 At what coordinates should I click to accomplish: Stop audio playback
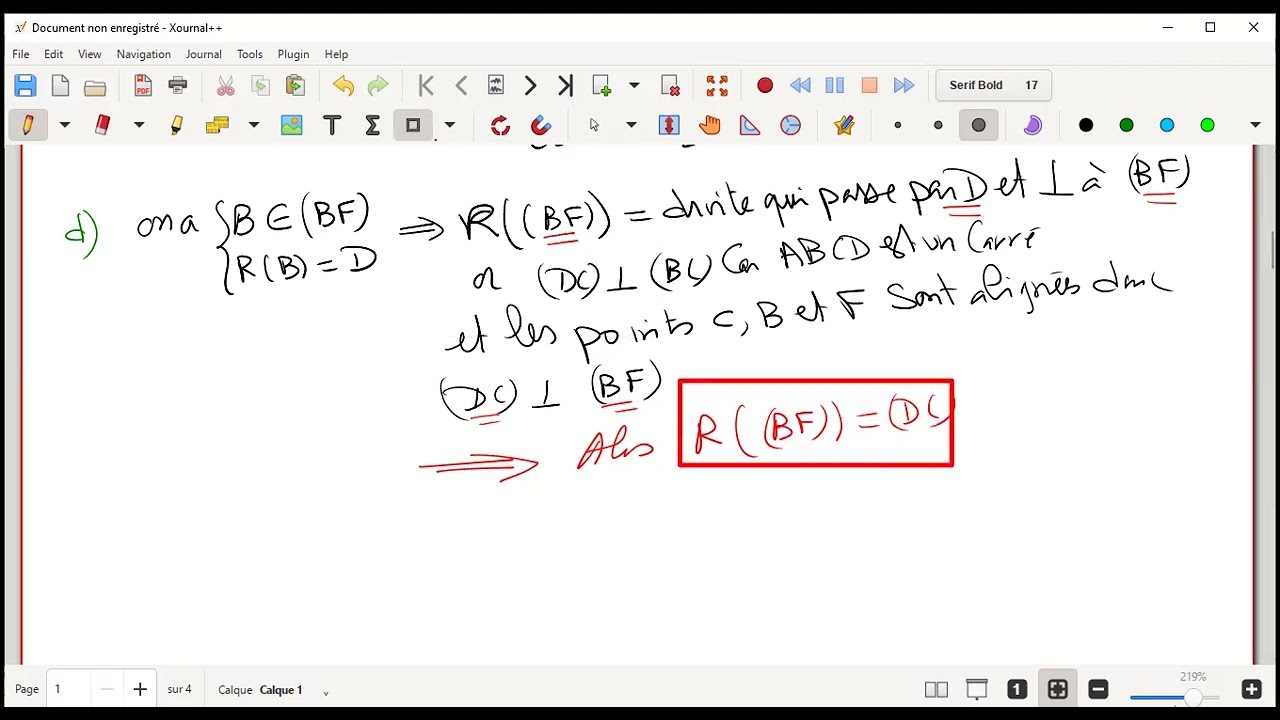(869, 86)
